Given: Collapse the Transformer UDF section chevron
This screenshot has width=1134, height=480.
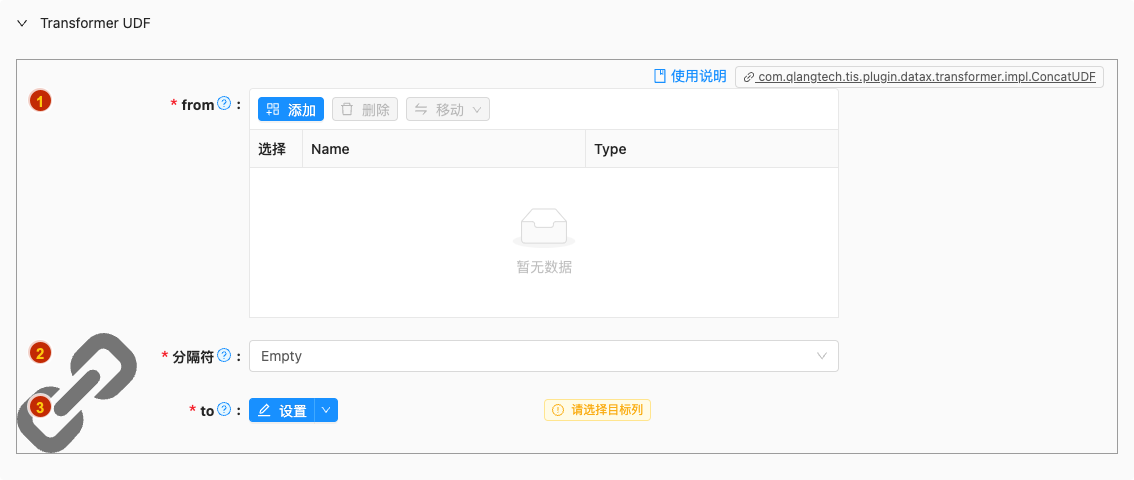Looking at the screenshot, I should [x=22, y=23].
